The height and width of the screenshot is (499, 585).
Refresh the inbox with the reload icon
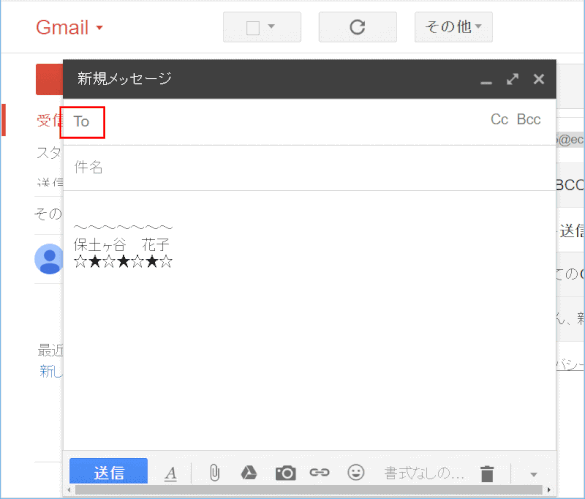tap(357, 27)
